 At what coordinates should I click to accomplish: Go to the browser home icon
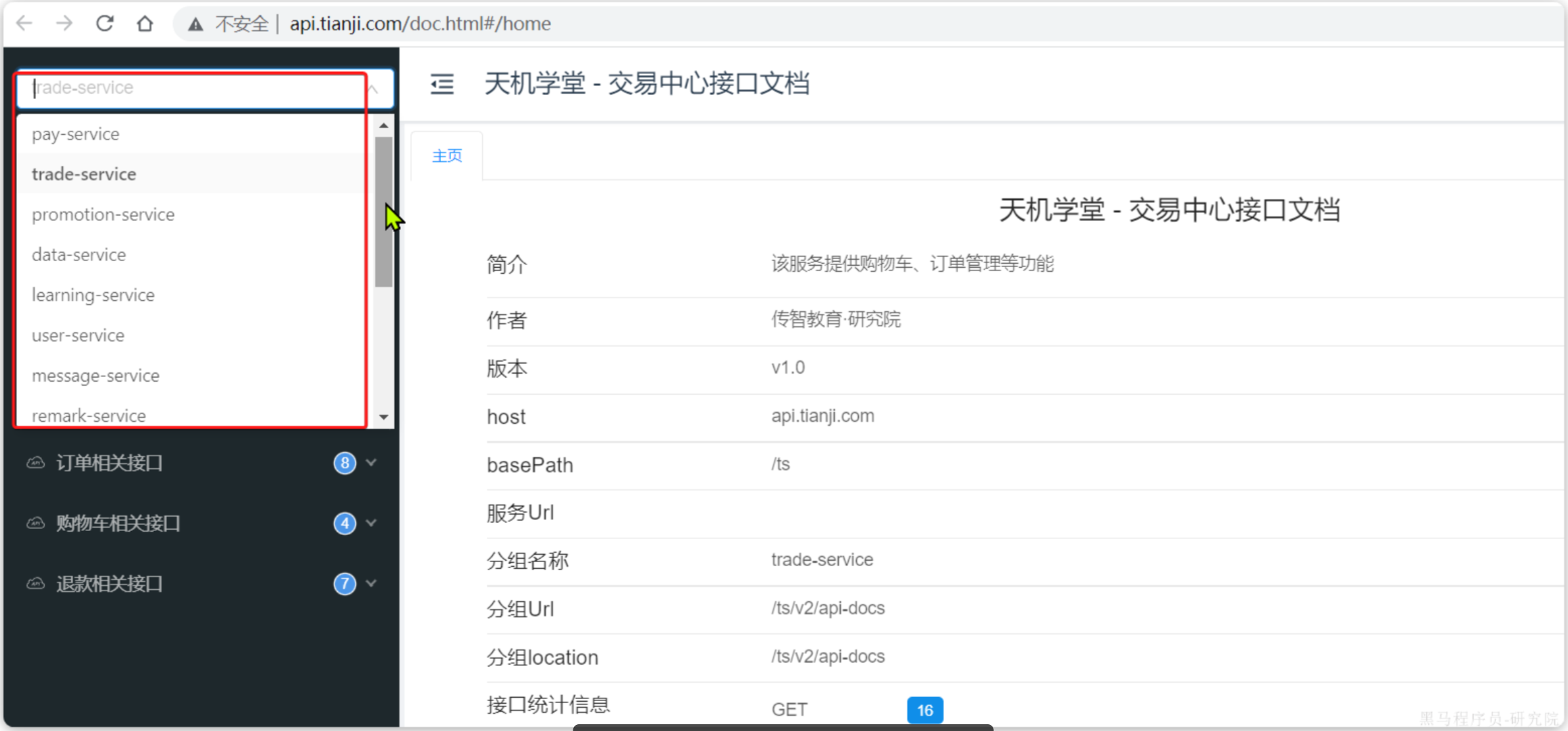pyautogui.click(x=145, y=24)
